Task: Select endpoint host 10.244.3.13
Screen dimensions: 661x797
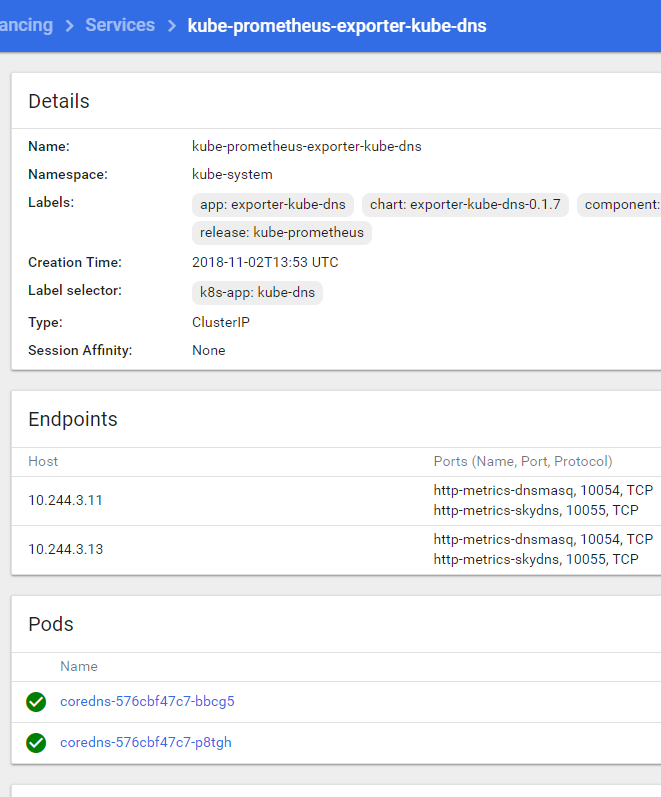Action: 66,549
